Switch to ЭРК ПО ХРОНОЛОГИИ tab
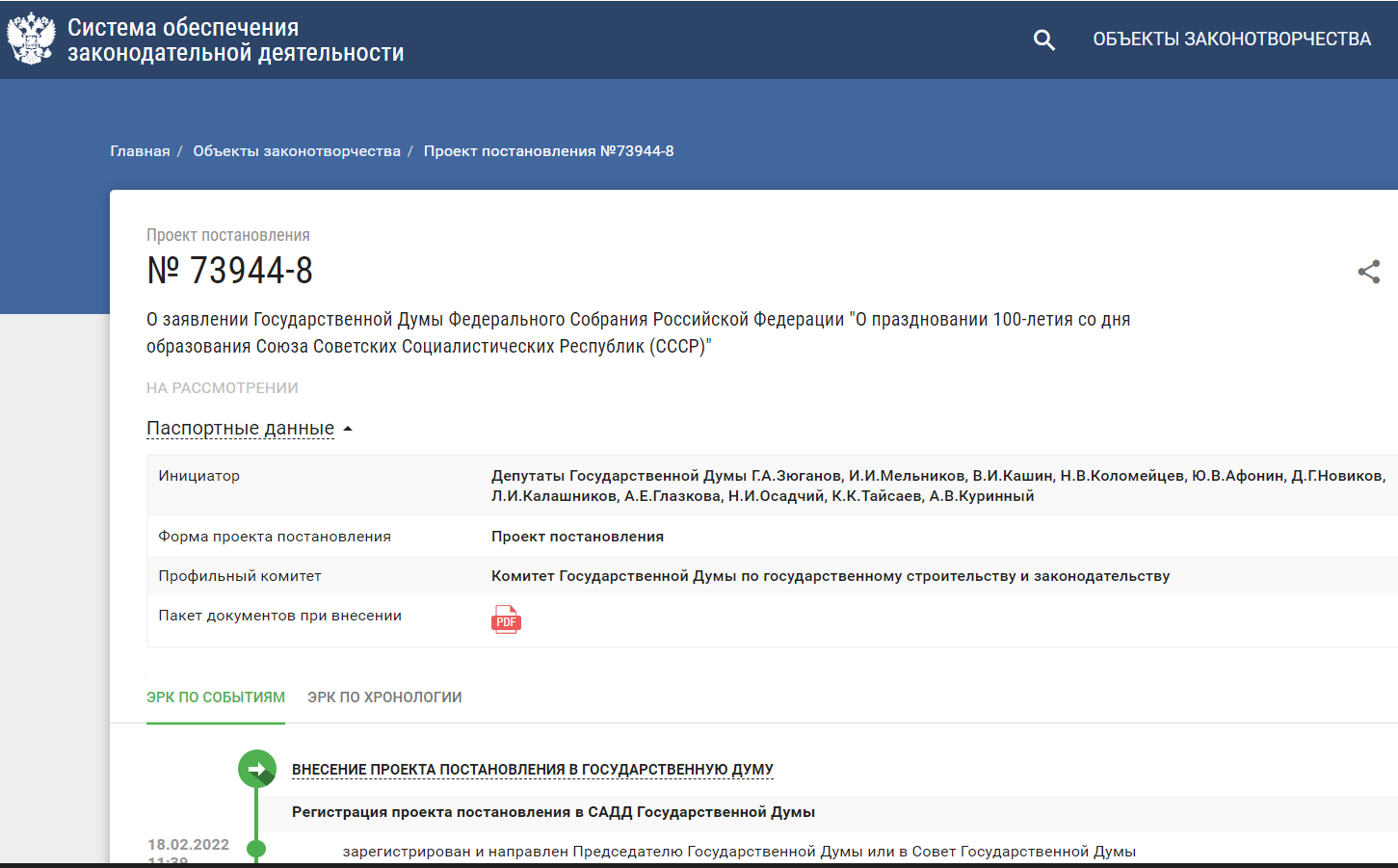This screenshot has width=1398, height=868. (384, 697)
